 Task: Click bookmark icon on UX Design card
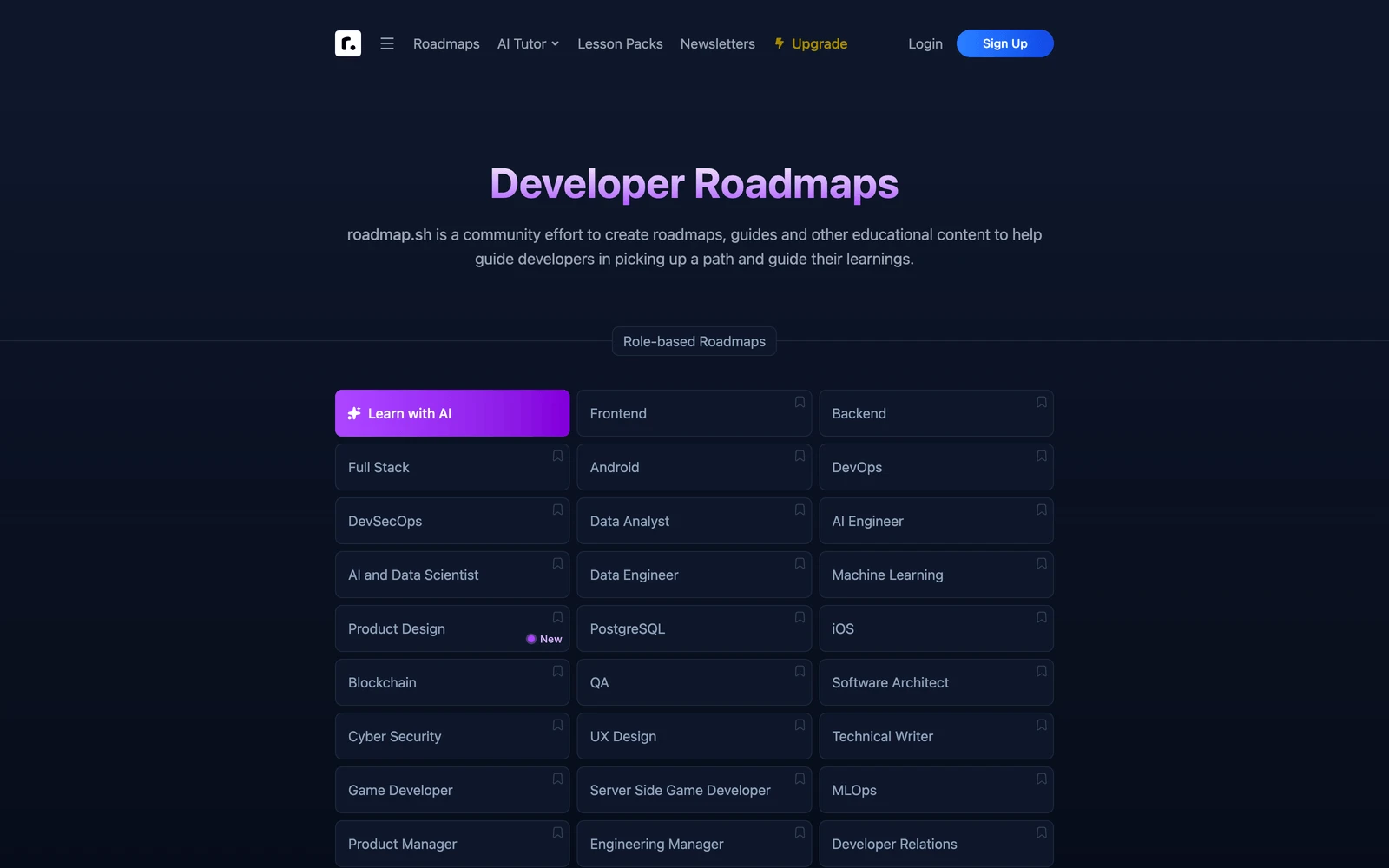[800, 725]
